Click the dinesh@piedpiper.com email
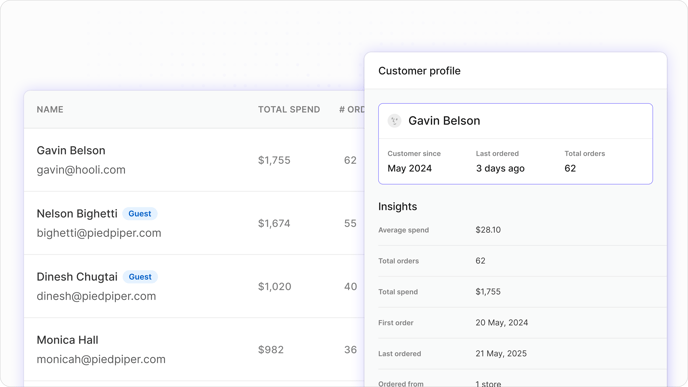Image resolution: width=688 pixels, height=387 pixels. [96, 296]
